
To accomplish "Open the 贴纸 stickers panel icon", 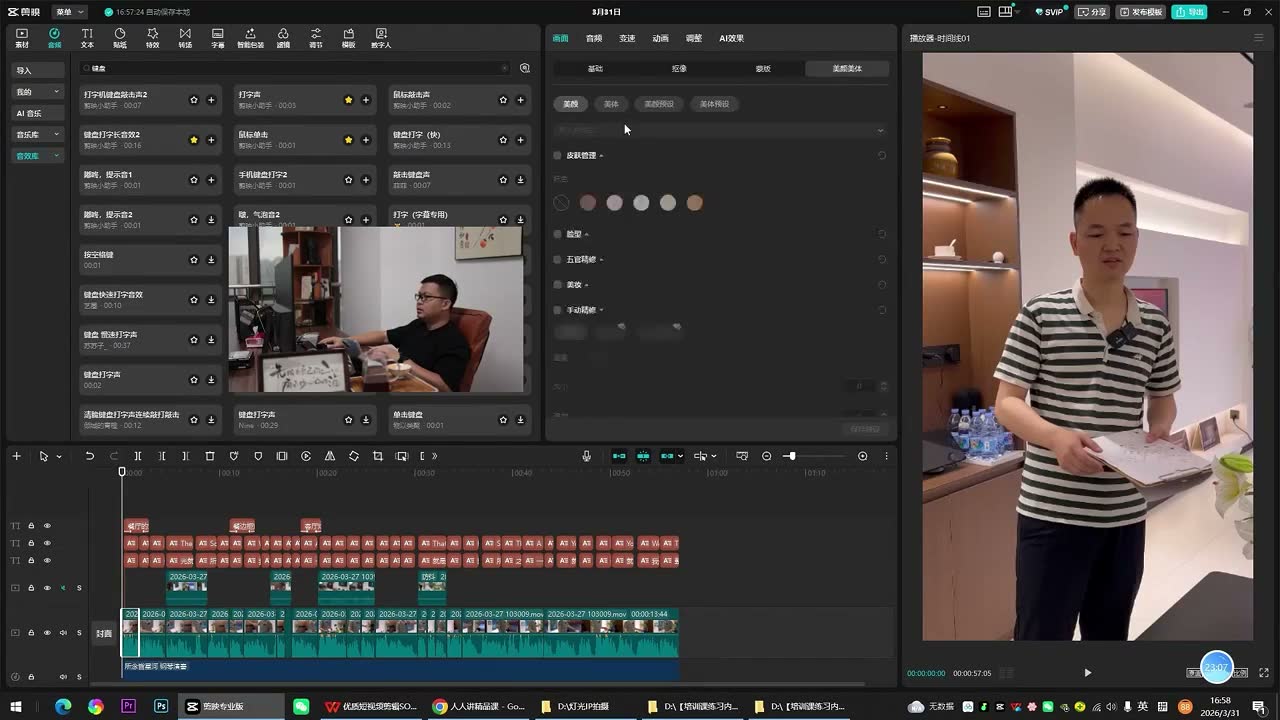I will (120, 38).
